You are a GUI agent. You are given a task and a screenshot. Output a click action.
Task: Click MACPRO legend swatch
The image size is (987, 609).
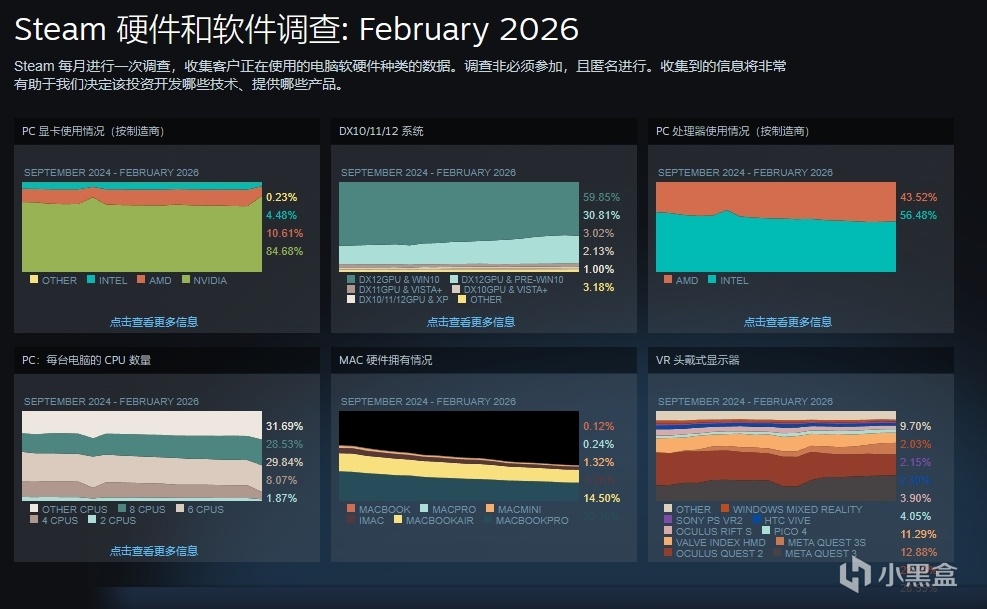[x=424, y=508]
